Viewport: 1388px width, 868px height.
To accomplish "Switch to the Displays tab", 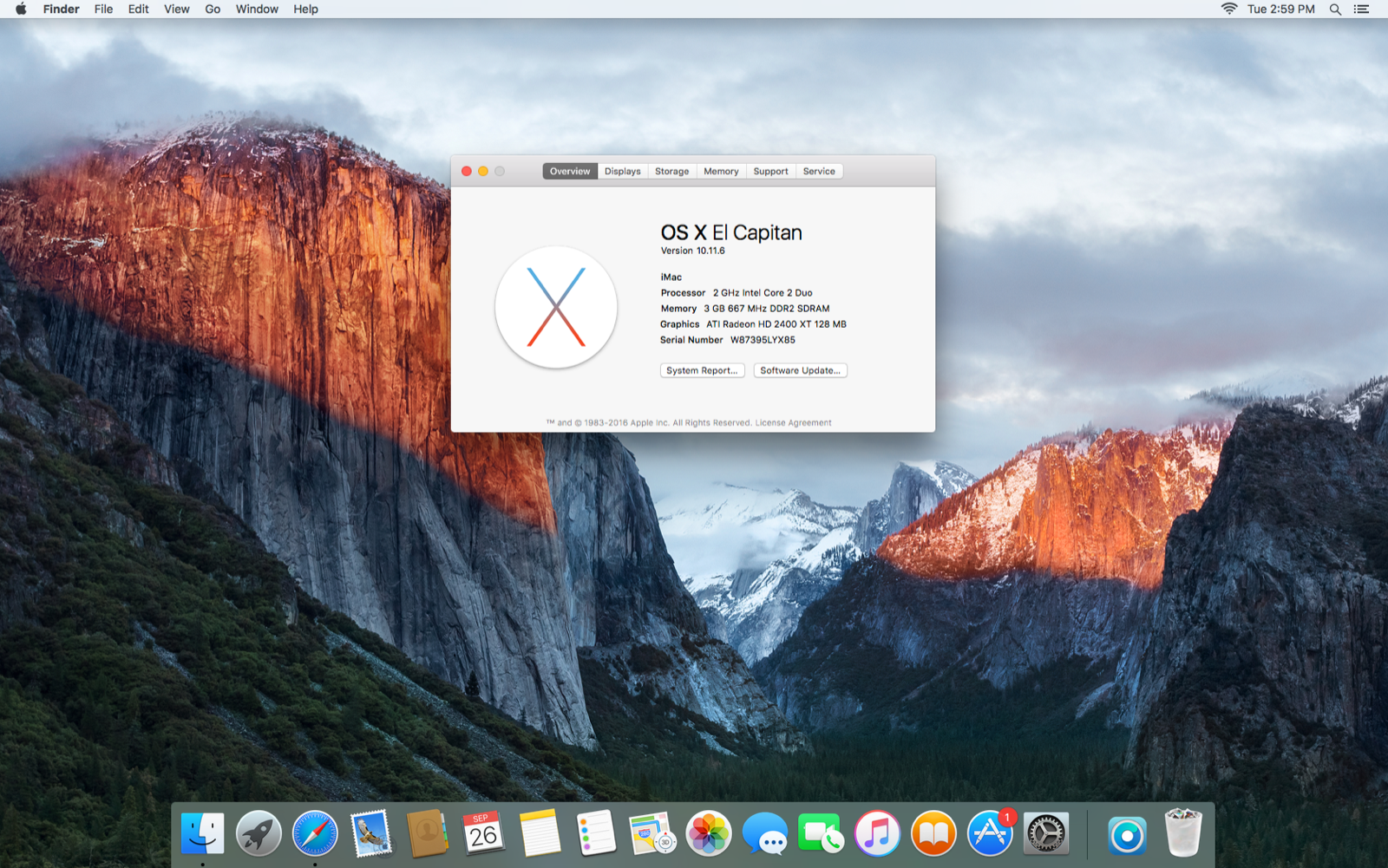I will coord(622,171).
